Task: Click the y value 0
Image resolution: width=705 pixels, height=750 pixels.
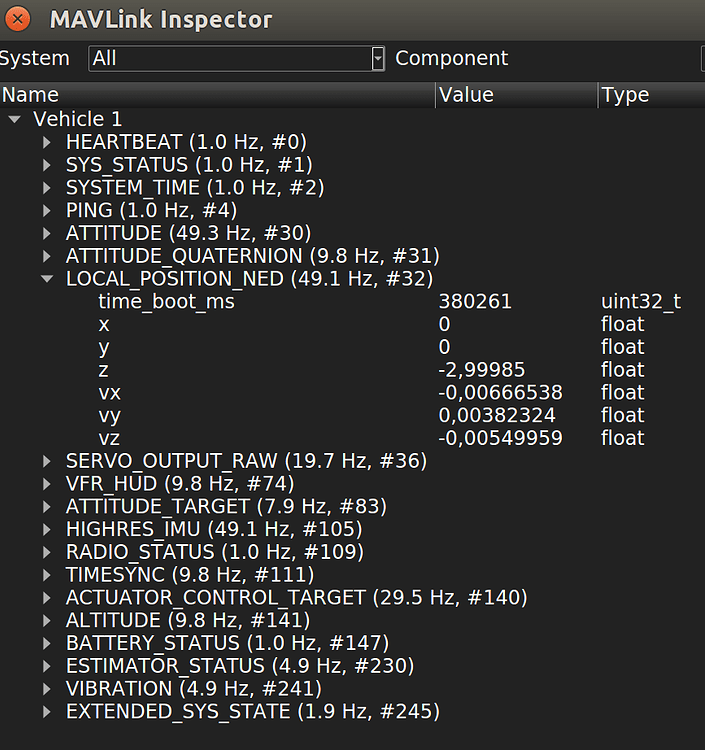Action: [444, 348]
